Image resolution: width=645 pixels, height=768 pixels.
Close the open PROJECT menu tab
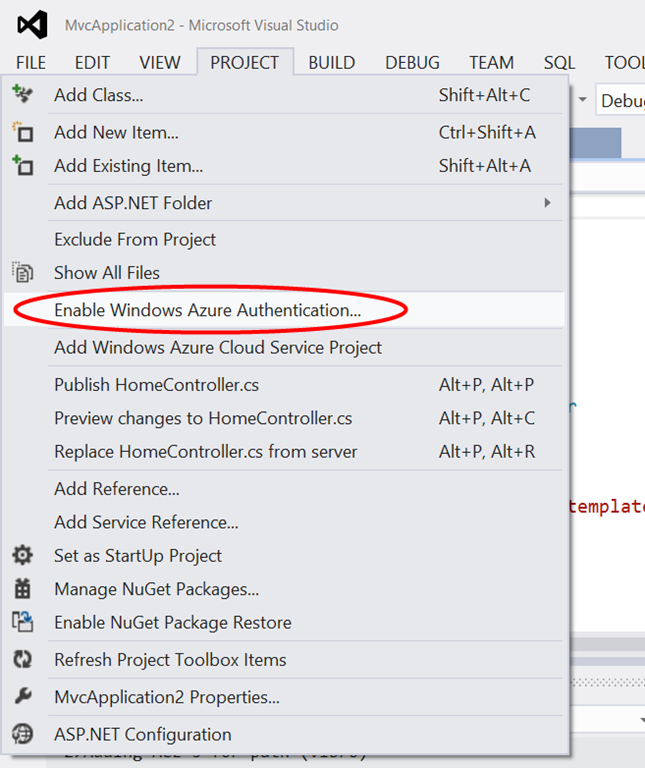click(245, 62)
